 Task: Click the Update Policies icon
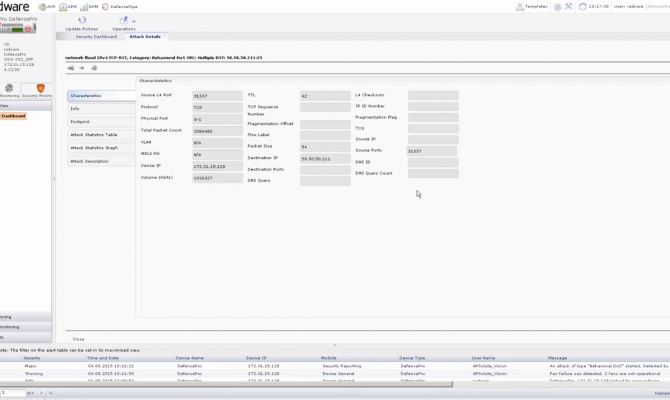[x=82, y=20]
